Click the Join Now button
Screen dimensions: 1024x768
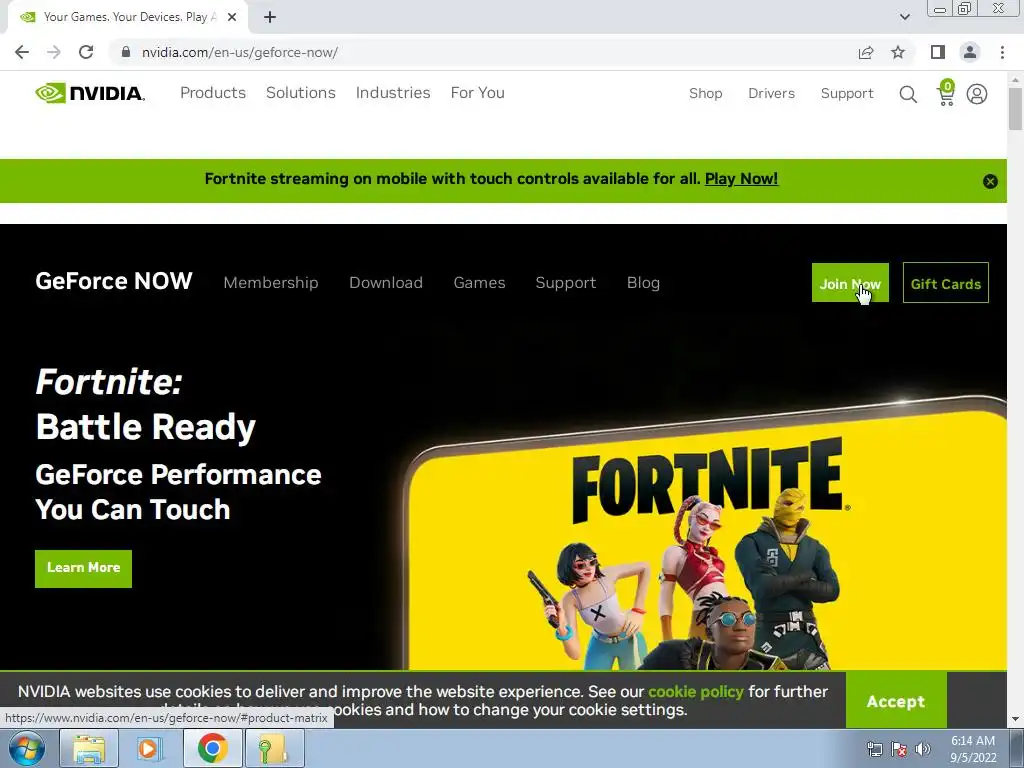tap(850, 283)
